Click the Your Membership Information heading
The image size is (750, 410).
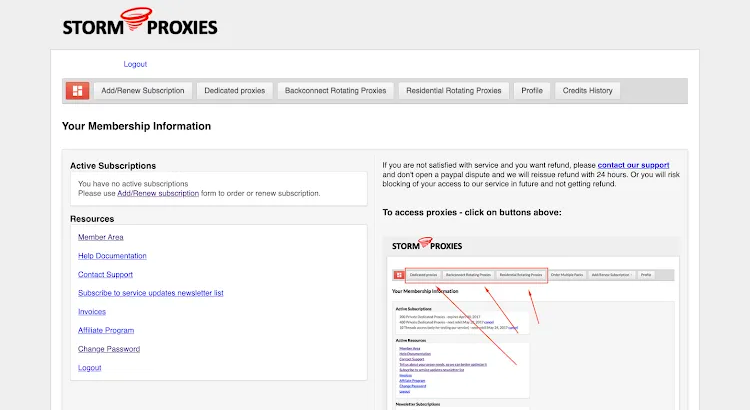click(136, 126)
